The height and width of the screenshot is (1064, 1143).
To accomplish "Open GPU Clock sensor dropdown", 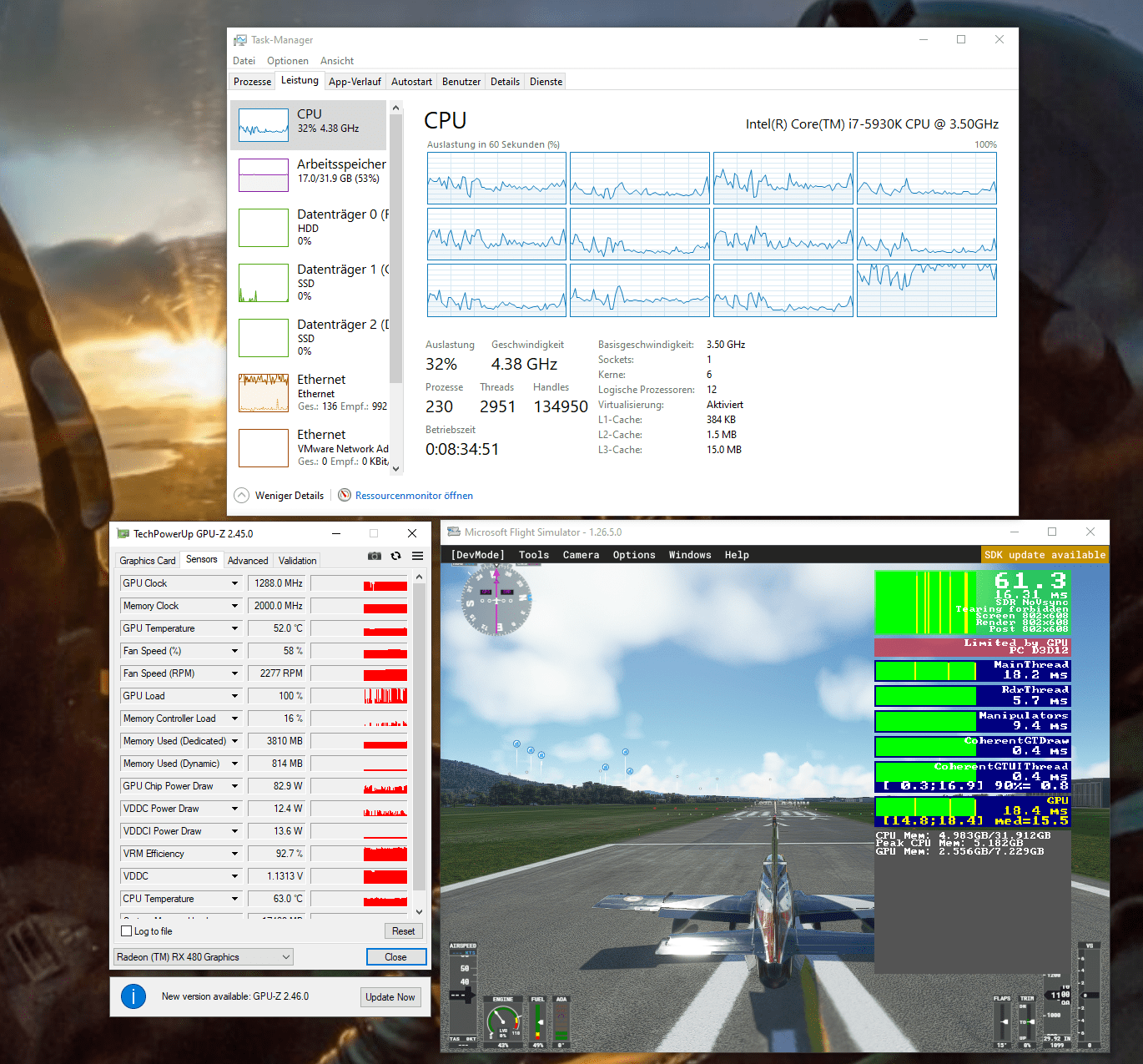I will pyautogui.click(x=235, y=583).
